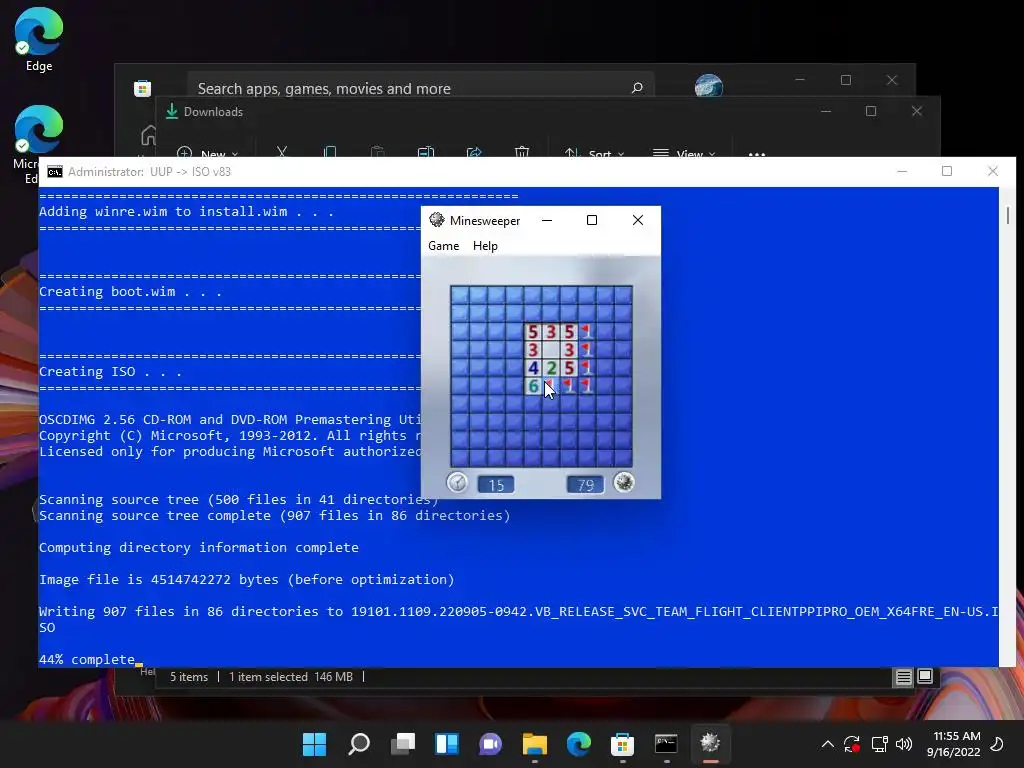Click the command prompt vertical scrollbar thumb
Screen dimensions: 1024x768
coord(1008,216)
